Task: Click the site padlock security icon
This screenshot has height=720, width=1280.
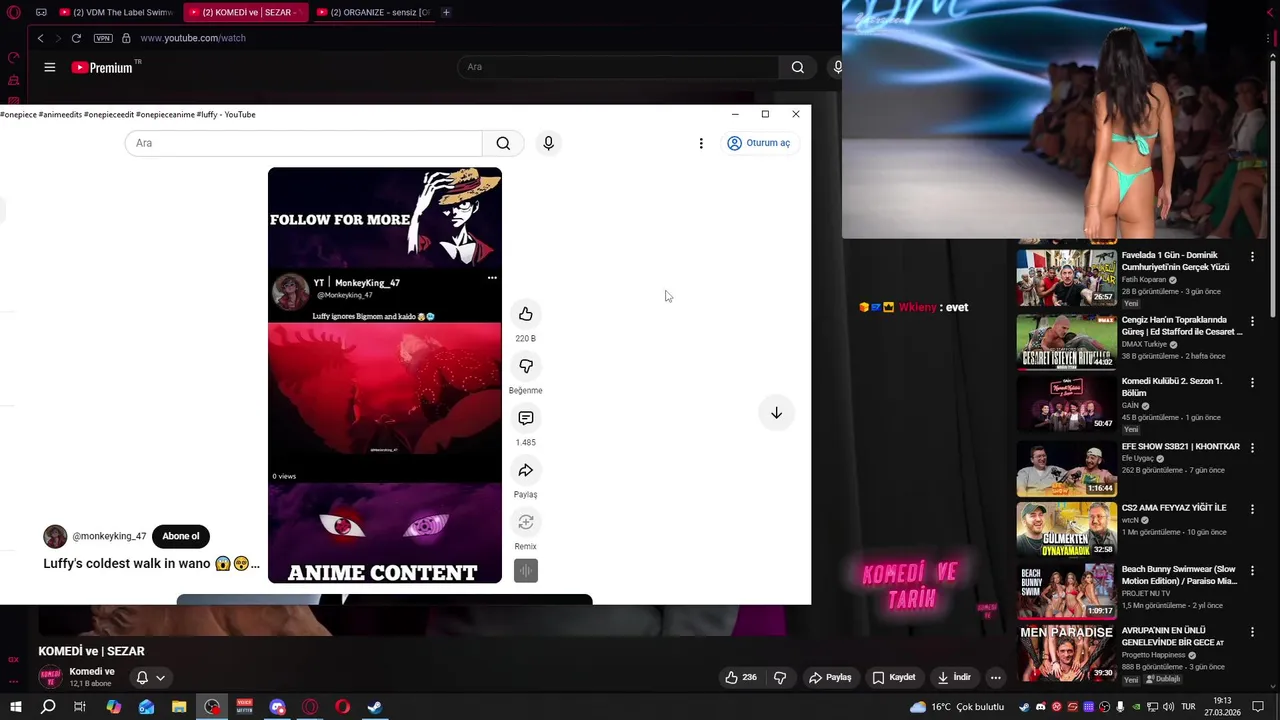Action: 126,38
